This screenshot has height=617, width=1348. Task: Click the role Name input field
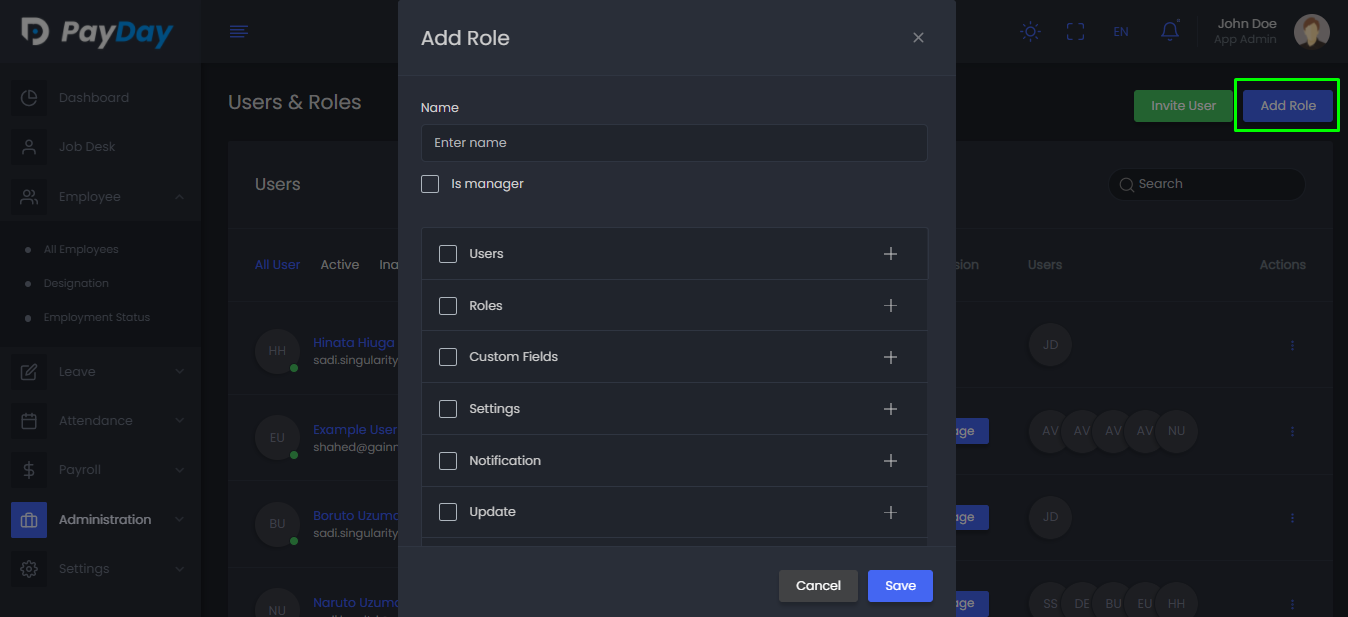674,143
